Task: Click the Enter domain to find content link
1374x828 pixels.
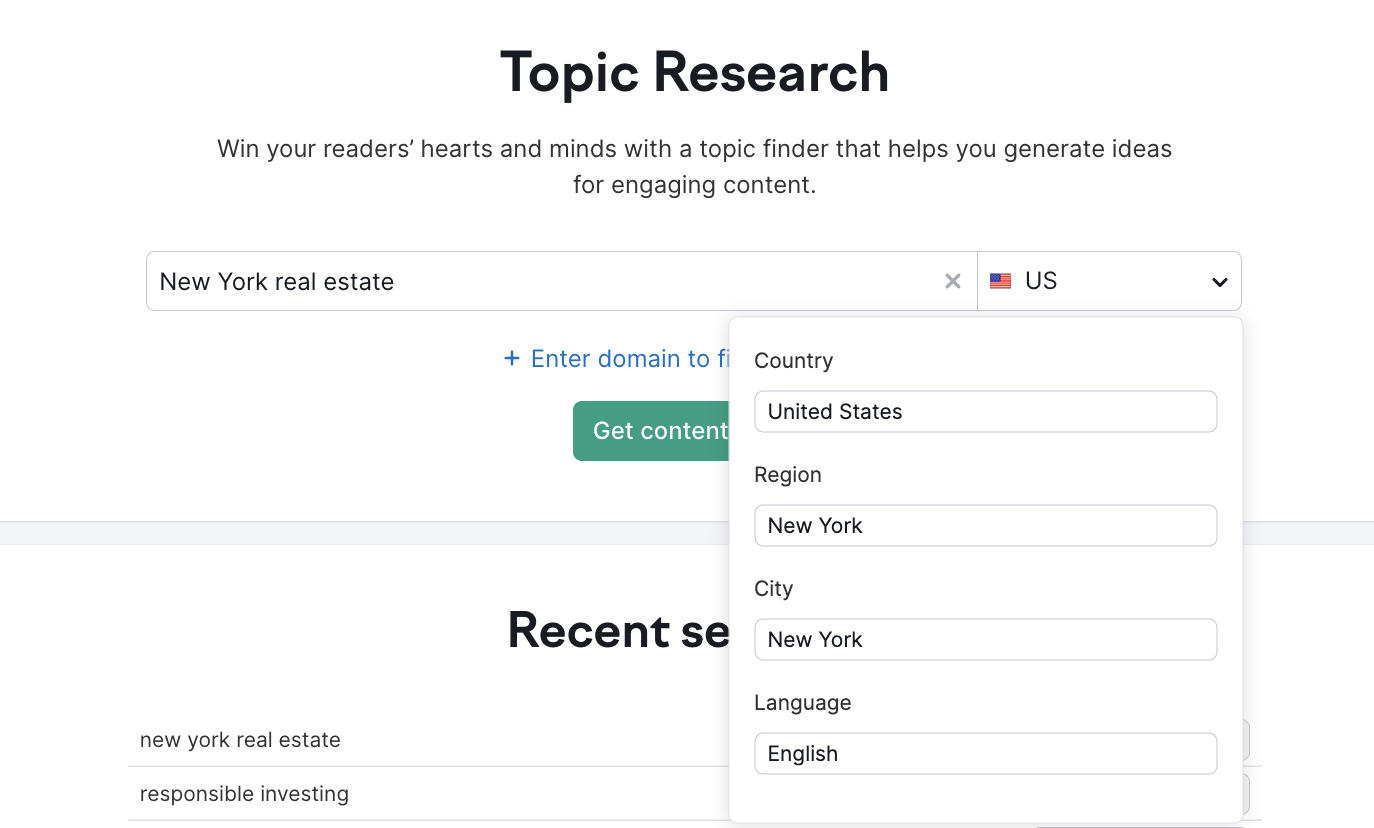Action: click(x=620, y=358)
